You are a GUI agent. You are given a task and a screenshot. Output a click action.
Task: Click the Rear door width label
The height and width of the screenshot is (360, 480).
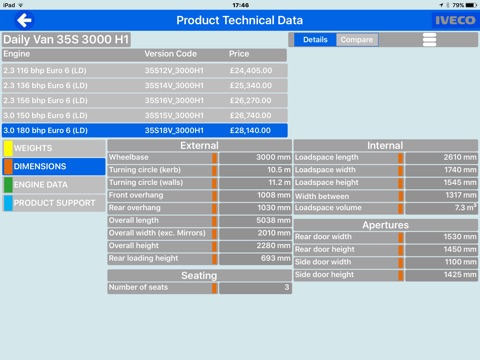click(323, 237)
